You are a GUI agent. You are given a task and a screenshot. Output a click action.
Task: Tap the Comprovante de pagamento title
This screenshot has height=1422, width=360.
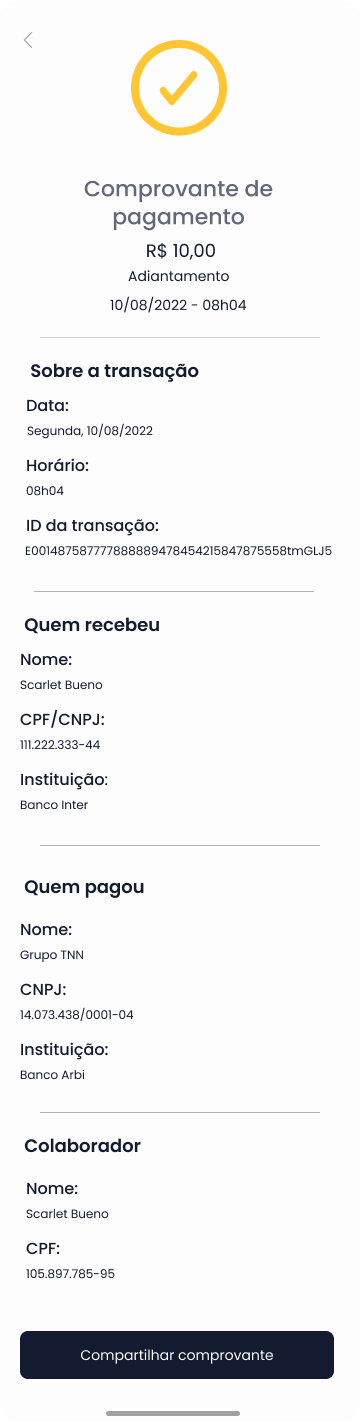179,202
